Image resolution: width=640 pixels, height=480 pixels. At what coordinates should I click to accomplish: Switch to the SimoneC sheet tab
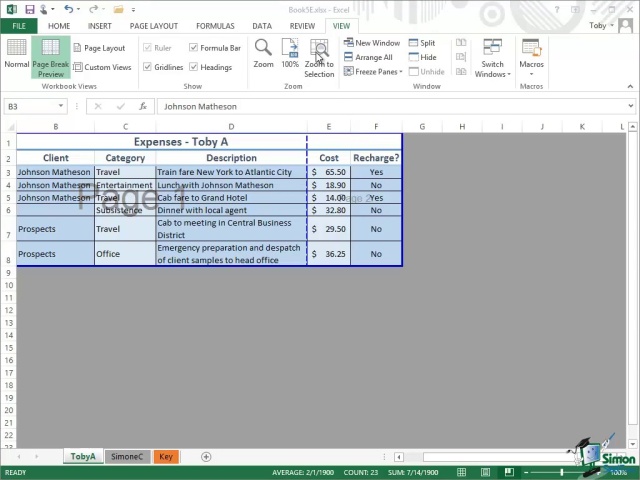(x=127, y=457)
